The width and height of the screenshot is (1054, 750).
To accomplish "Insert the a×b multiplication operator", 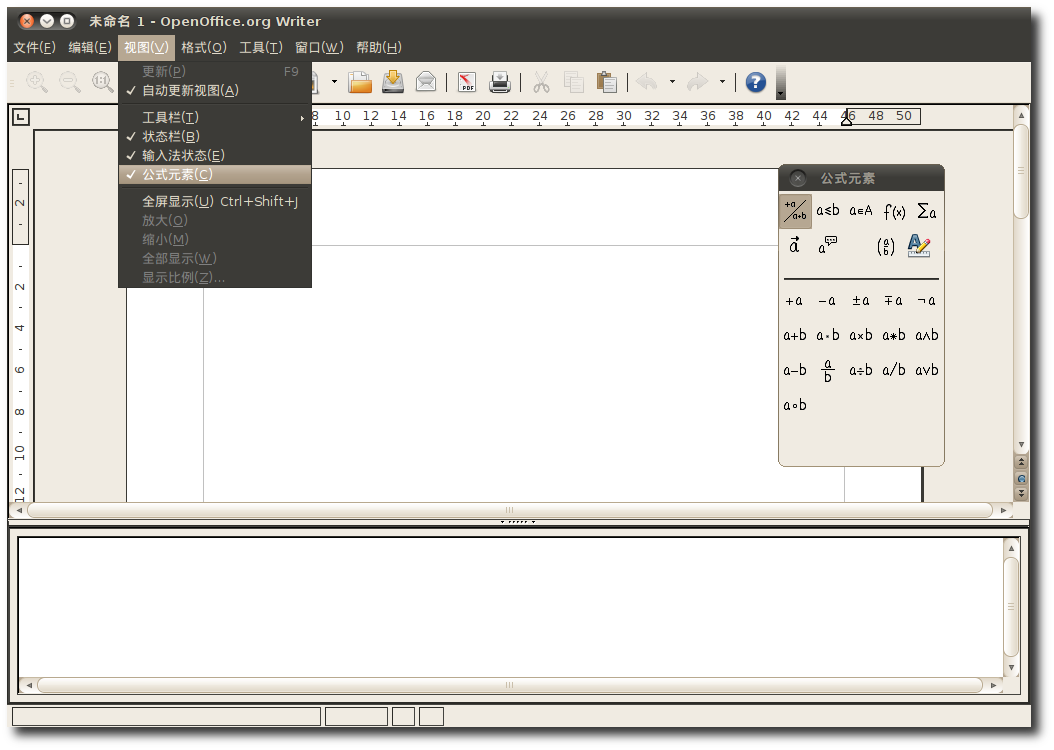I will (860, 336).
